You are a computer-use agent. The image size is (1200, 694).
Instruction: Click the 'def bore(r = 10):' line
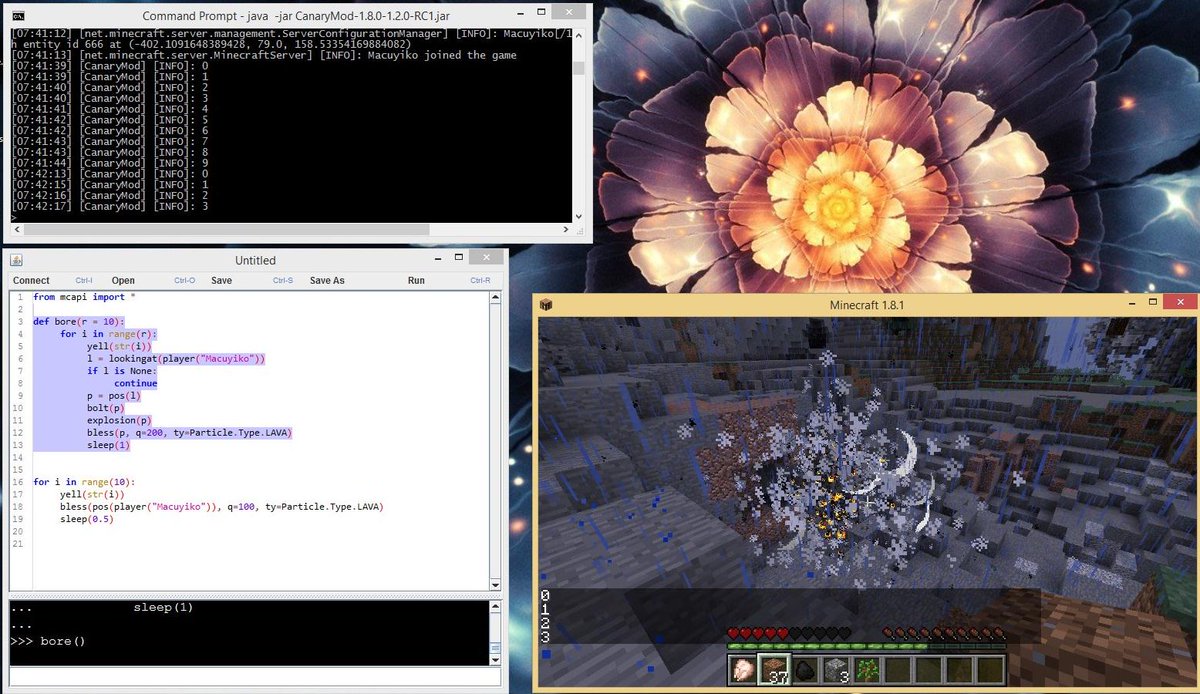click(x=78, y=321)
